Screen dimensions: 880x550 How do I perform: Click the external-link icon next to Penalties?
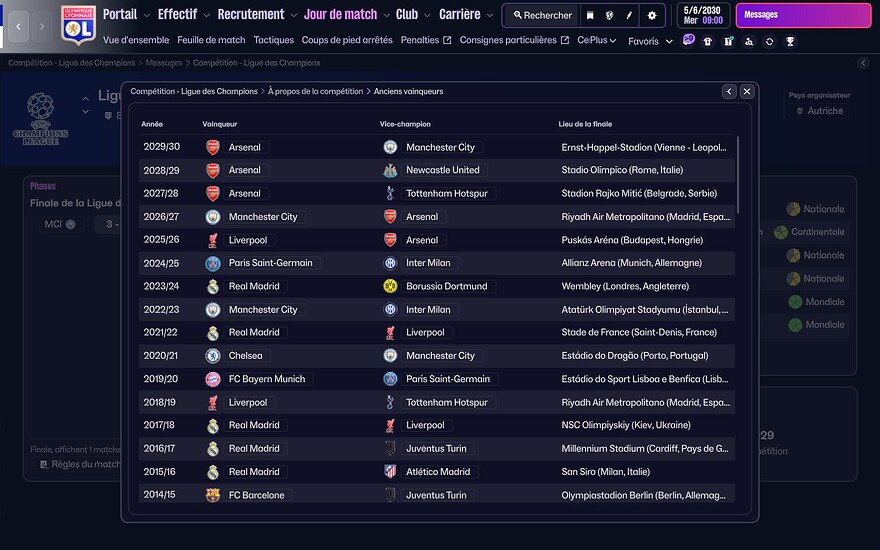[447, 40]
